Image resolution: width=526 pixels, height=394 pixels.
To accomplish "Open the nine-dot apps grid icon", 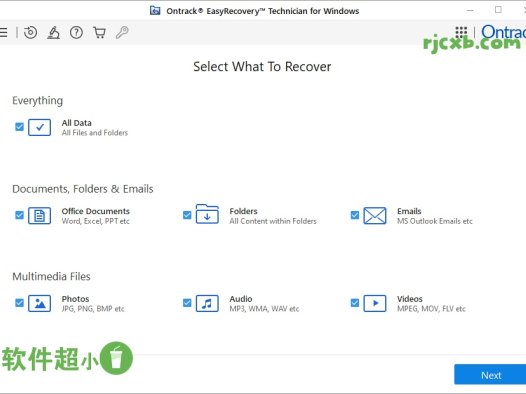I will point(461,32).
